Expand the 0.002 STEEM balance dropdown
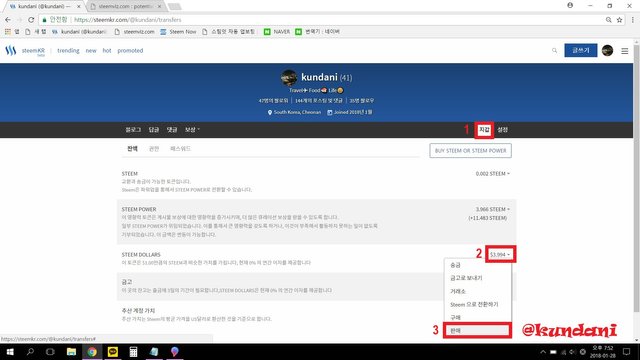Image resolution: width=640 pixels, height=360 pixels. click(x=493, y=174)
